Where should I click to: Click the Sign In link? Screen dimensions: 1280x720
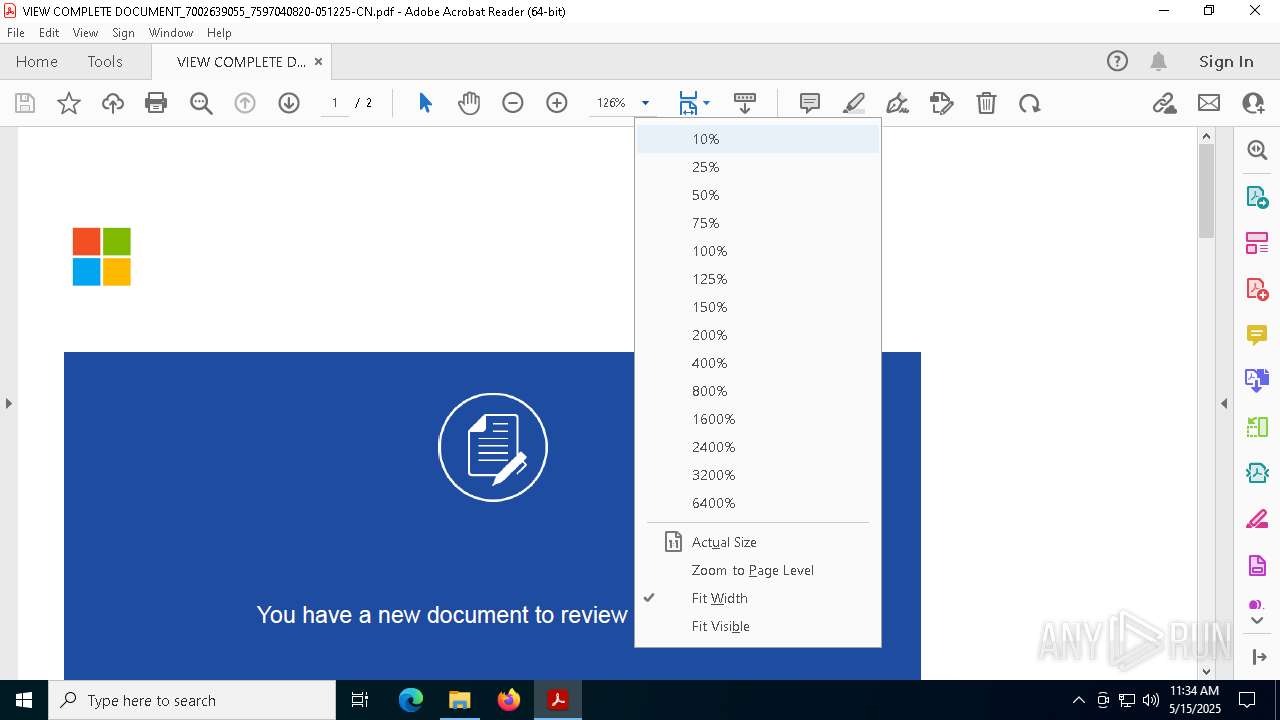coord(1226,61)
